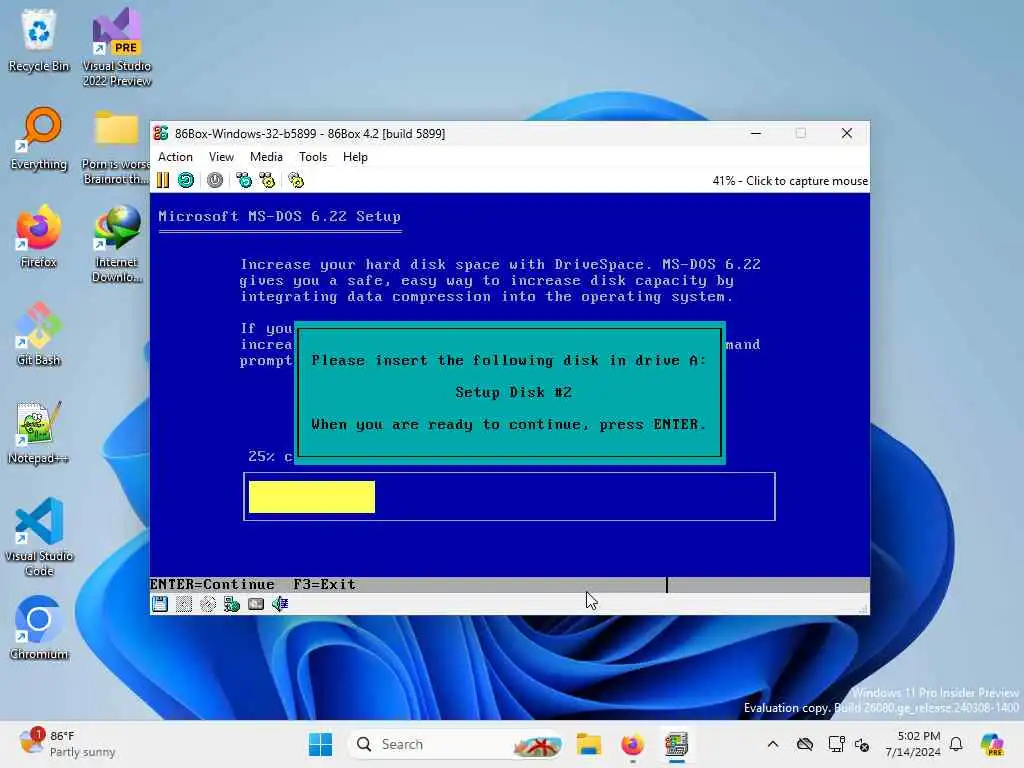The image size is (1024, 768).
Task: Select the Git Bash desktop shortcut
Action: [x=39, y=334]
